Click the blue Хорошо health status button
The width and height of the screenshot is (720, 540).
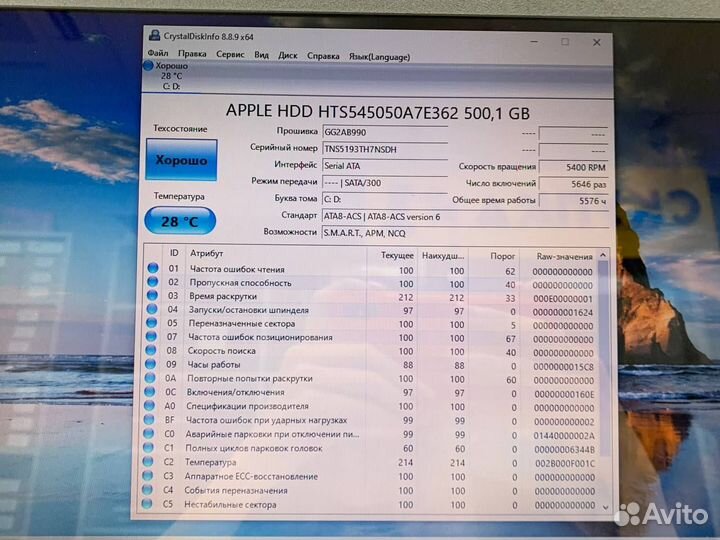click(181, 160)
